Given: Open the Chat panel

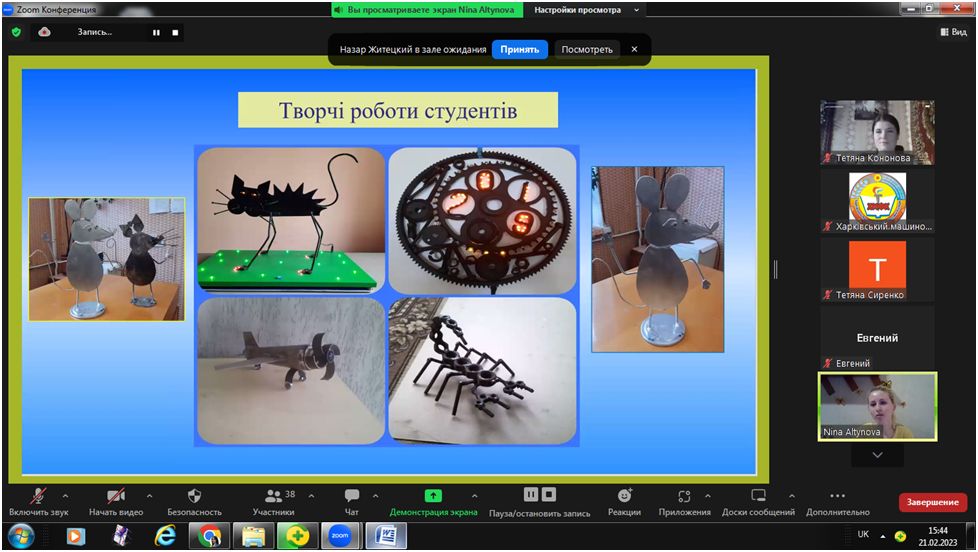Looking at the screenshot, I should click(x=352, y=496).
